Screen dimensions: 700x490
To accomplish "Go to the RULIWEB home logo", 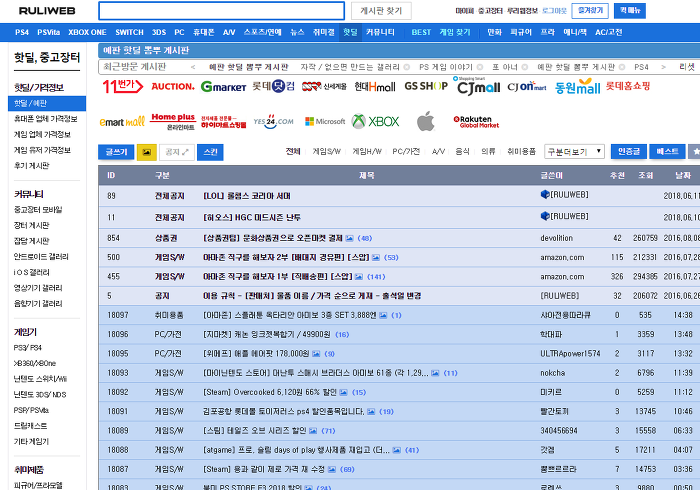I will coord(47,11).
